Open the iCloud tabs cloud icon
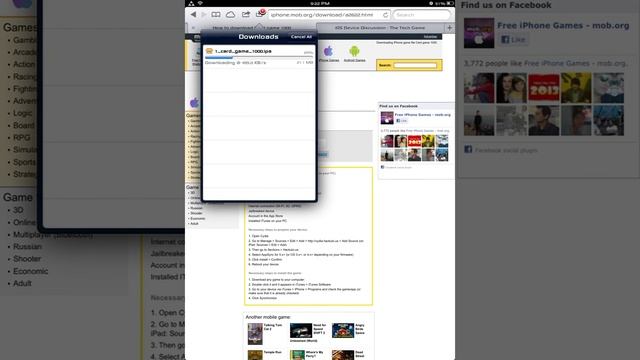The width and height of the screenshot is (640, 360). click(x=231, y=15)
